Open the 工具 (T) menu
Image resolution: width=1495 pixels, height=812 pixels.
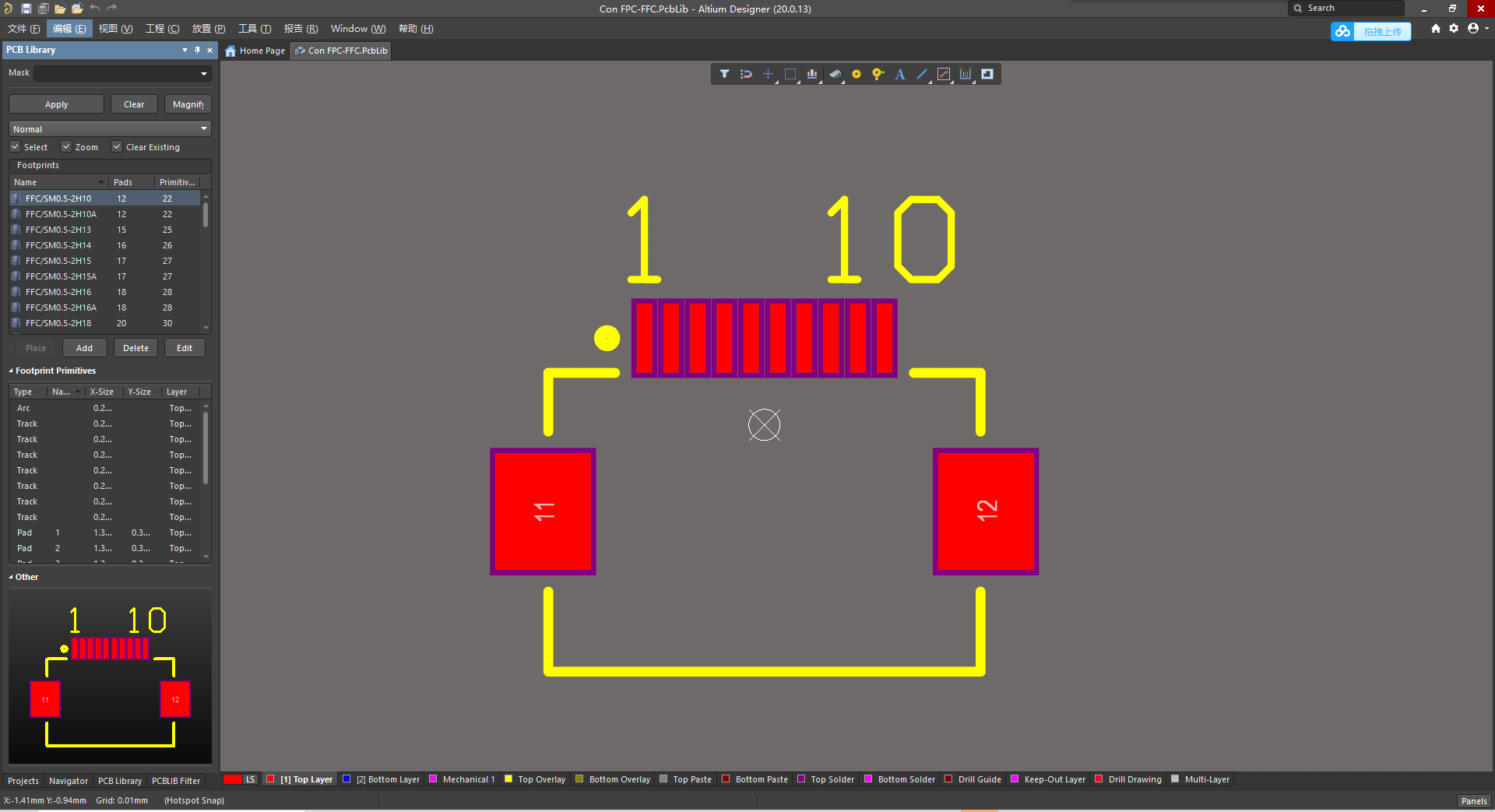pos(255,29)
